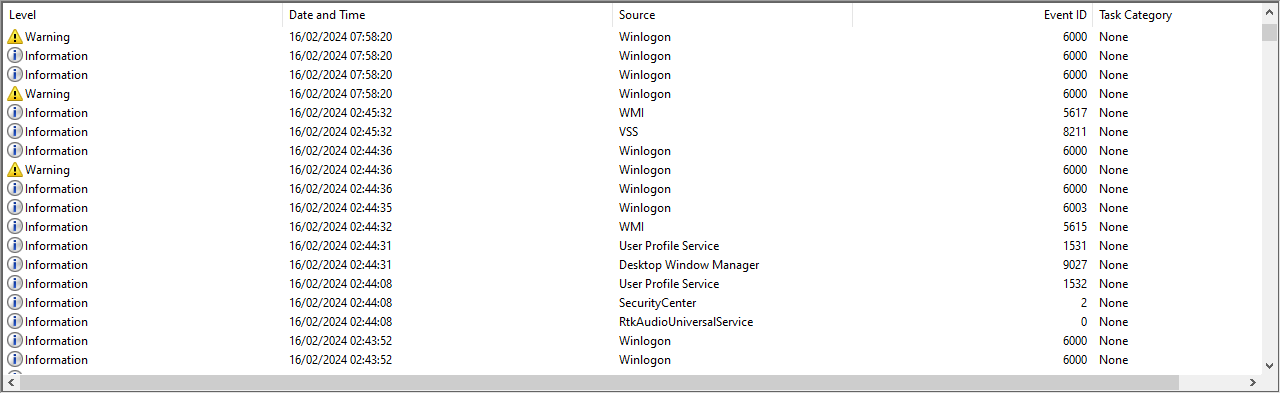Click the information icon of the VSS event
Image resolution: width=1281 pixels, height=394 pixels.
pos(15,132)
